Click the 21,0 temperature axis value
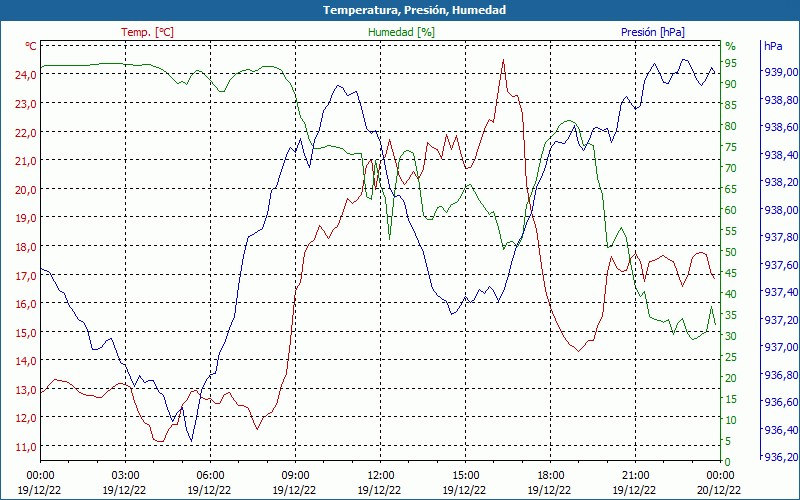The image size is (800, 500). point(24,161)
